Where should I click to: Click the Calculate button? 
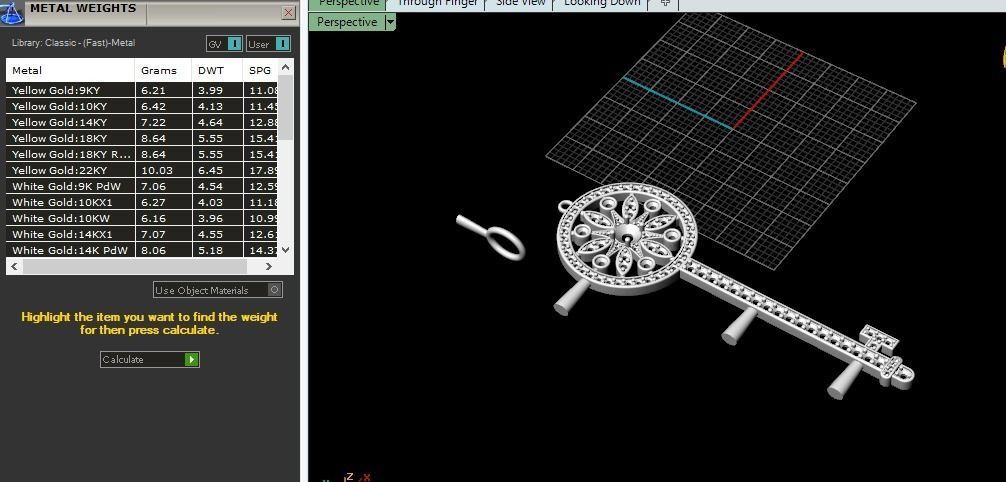(x=149, y=359)
